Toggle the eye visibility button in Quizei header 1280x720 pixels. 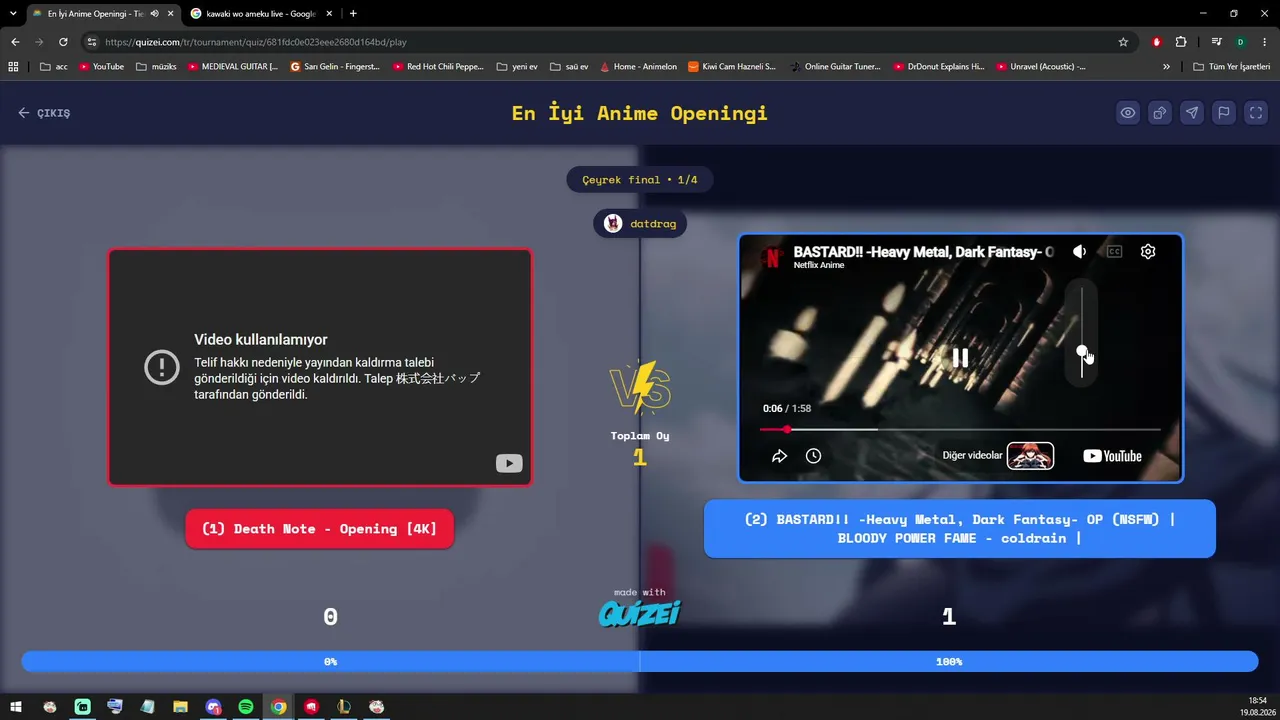1128,113
